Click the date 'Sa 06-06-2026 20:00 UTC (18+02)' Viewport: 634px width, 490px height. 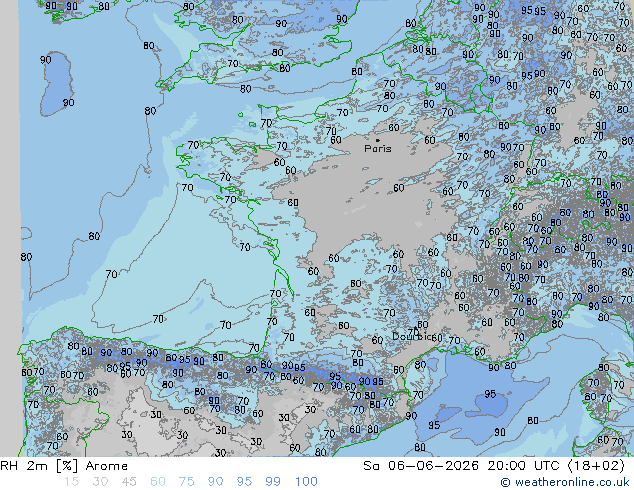pos(494,466)
